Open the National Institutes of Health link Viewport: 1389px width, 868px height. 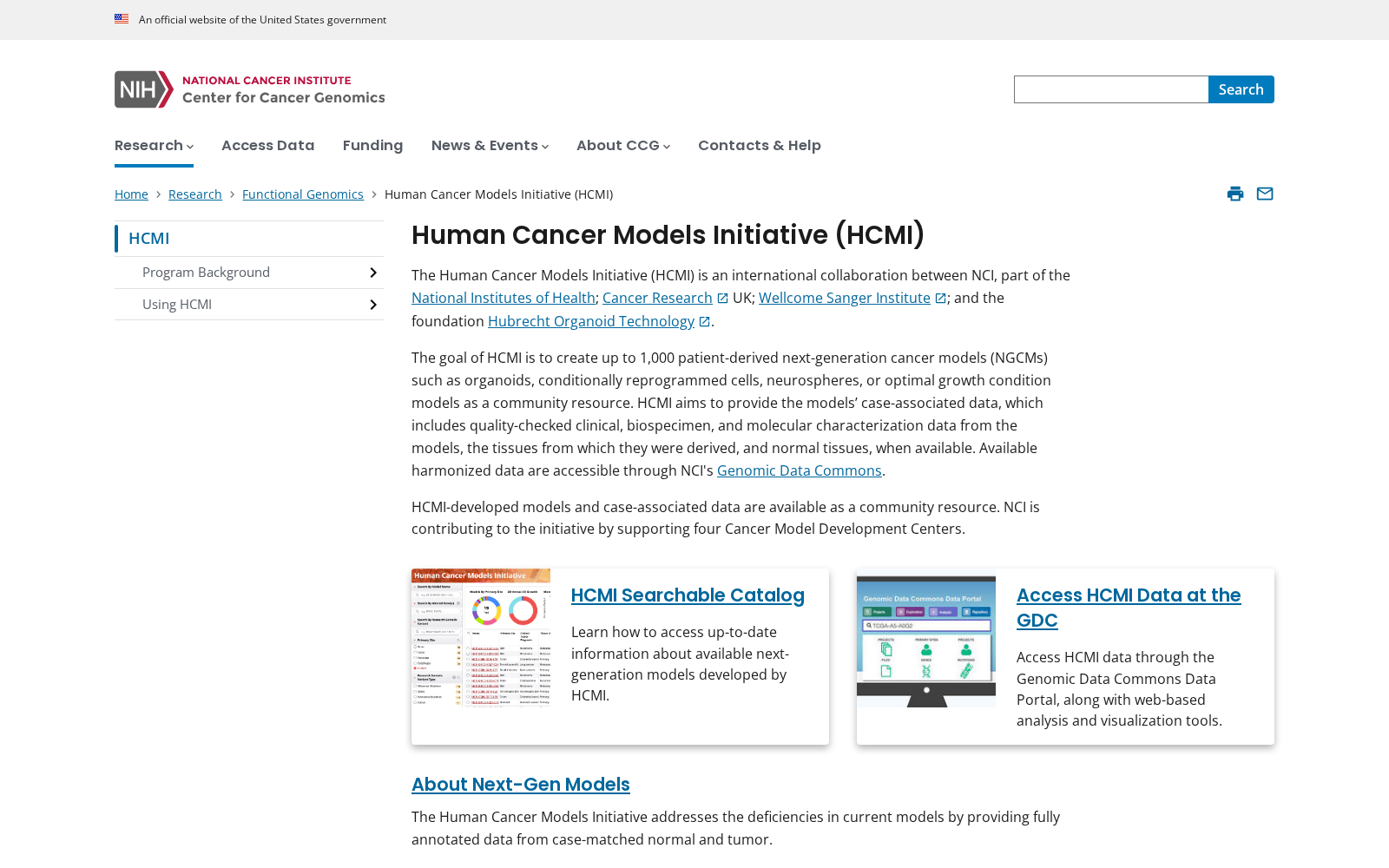click(x=504, y=298)
